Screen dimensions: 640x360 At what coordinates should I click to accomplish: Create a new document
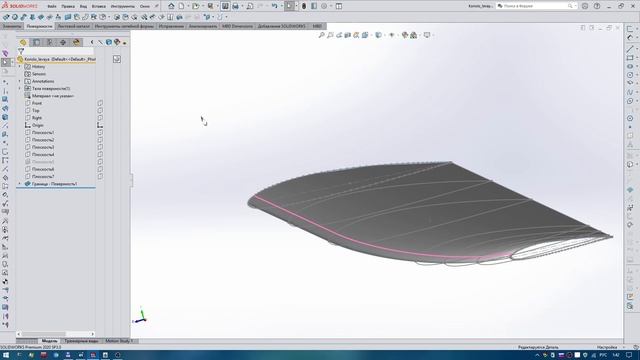(181, 6)
